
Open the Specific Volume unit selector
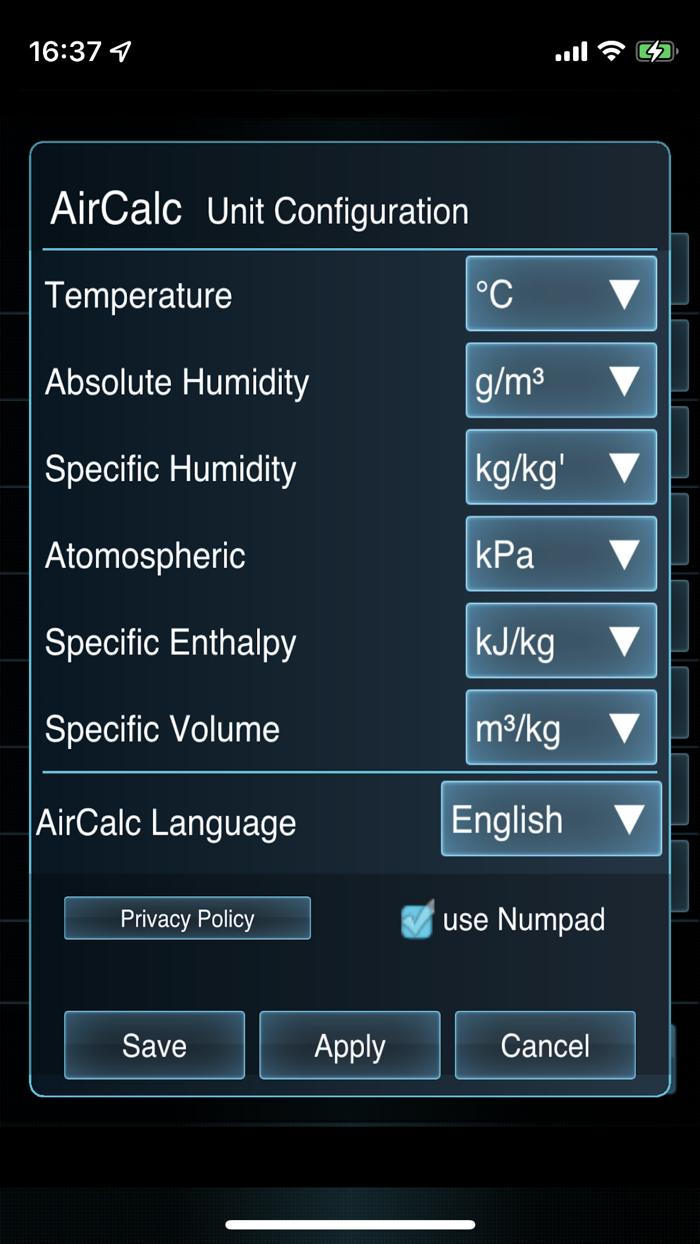560,728
